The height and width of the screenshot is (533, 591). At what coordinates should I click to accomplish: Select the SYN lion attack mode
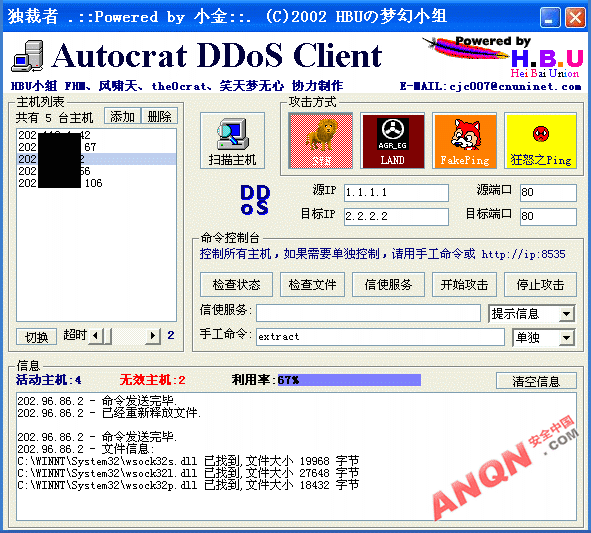point(321,141)
